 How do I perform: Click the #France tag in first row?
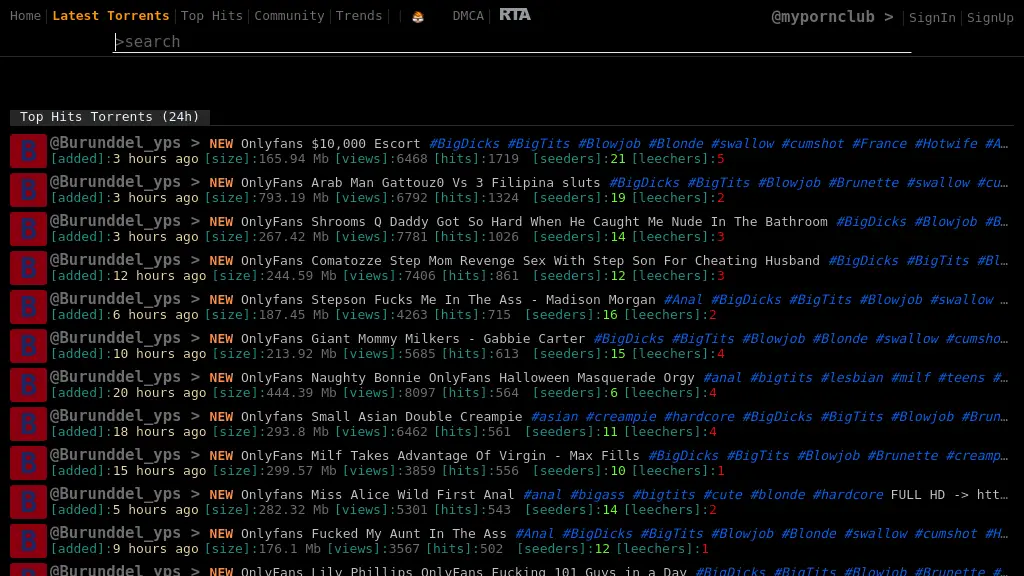879,144
